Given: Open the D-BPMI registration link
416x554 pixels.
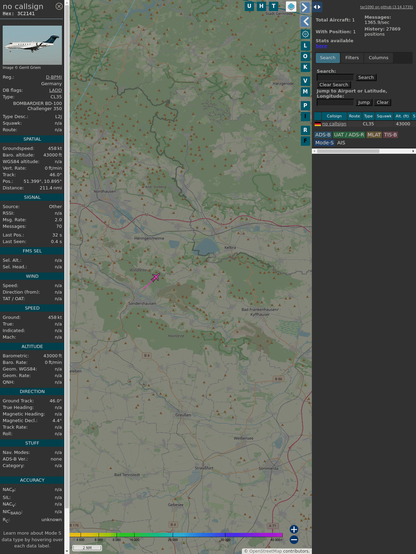Looking at the screenshot, I should [54, 77].
